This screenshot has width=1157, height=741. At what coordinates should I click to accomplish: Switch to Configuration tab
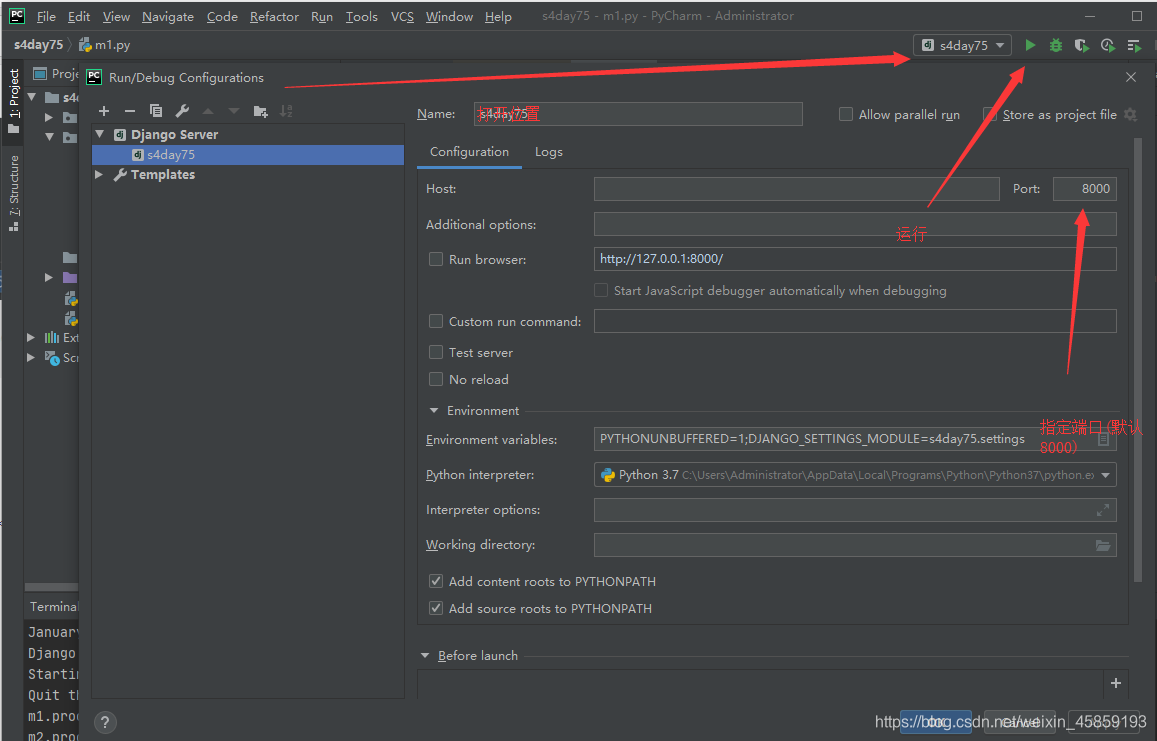click(x=469, y=152)
